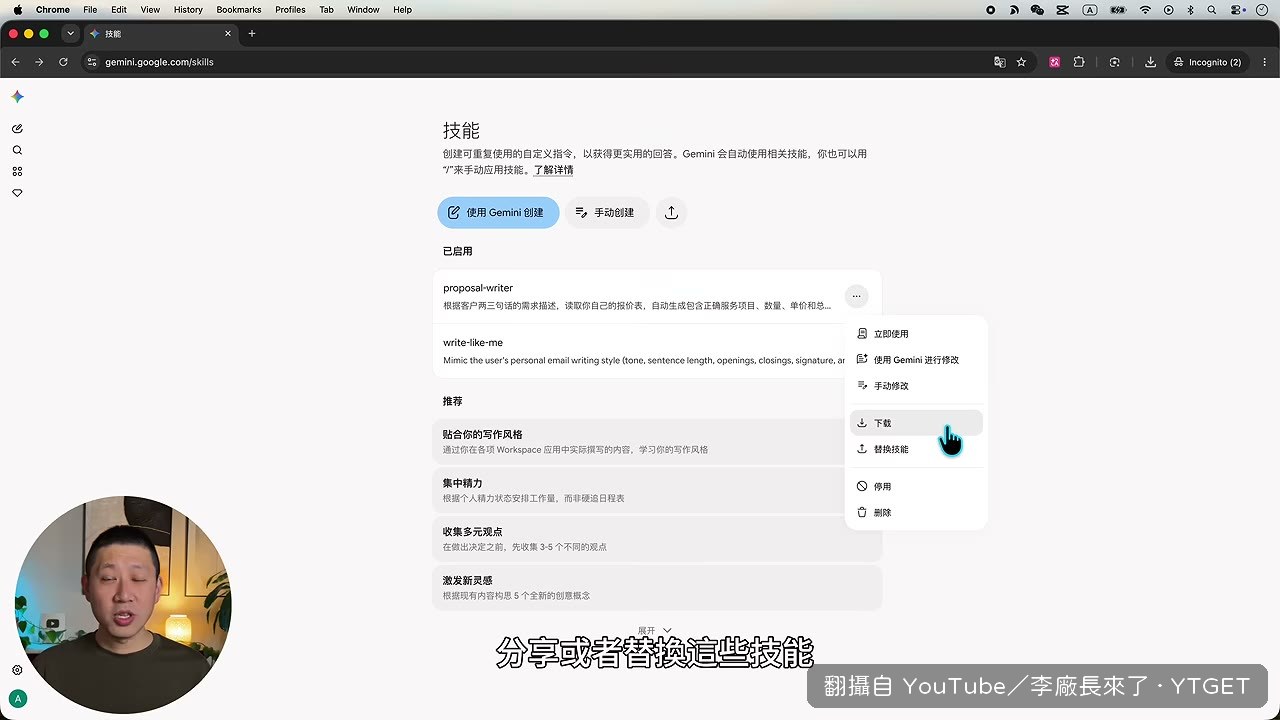This screenshot has width=1280, height=720.
Task: Click the Google Lens screen search icon
Action: pyautogui.click(x=1115, y=62)
